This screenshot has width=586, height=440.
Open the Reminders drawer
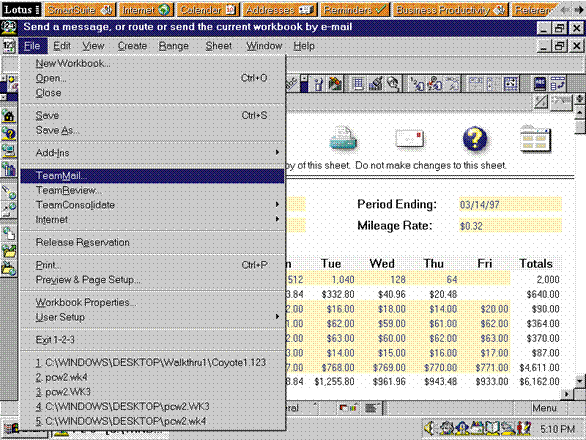coord(355,10)
